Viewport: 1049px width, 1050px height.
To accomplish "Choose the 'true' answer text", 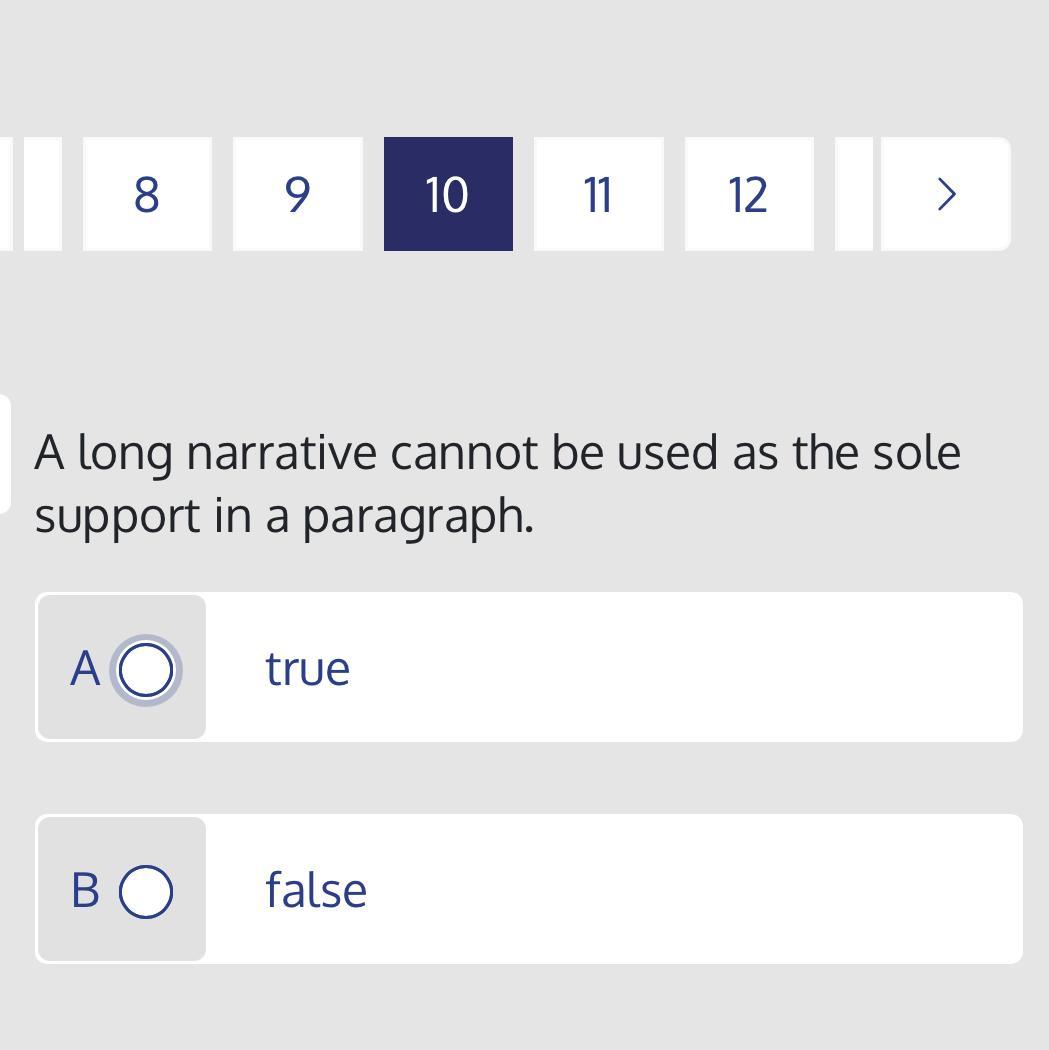I will [308, 669].
